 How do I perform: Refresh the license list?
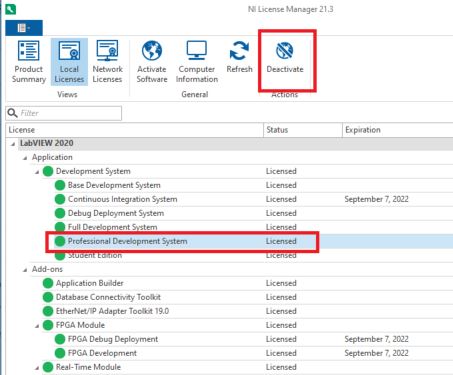(x=239, y=57)
